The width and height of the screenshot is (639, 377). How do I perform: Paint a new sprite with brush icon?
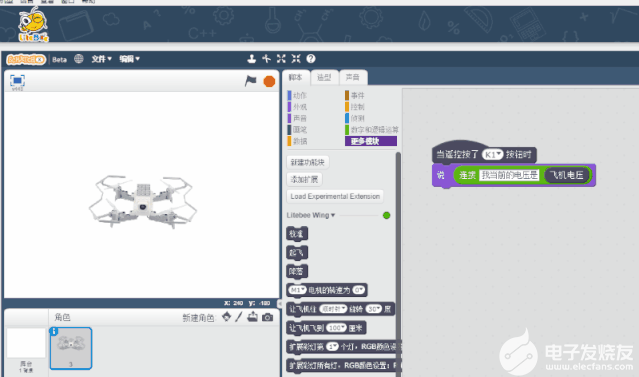pos(239,317)
